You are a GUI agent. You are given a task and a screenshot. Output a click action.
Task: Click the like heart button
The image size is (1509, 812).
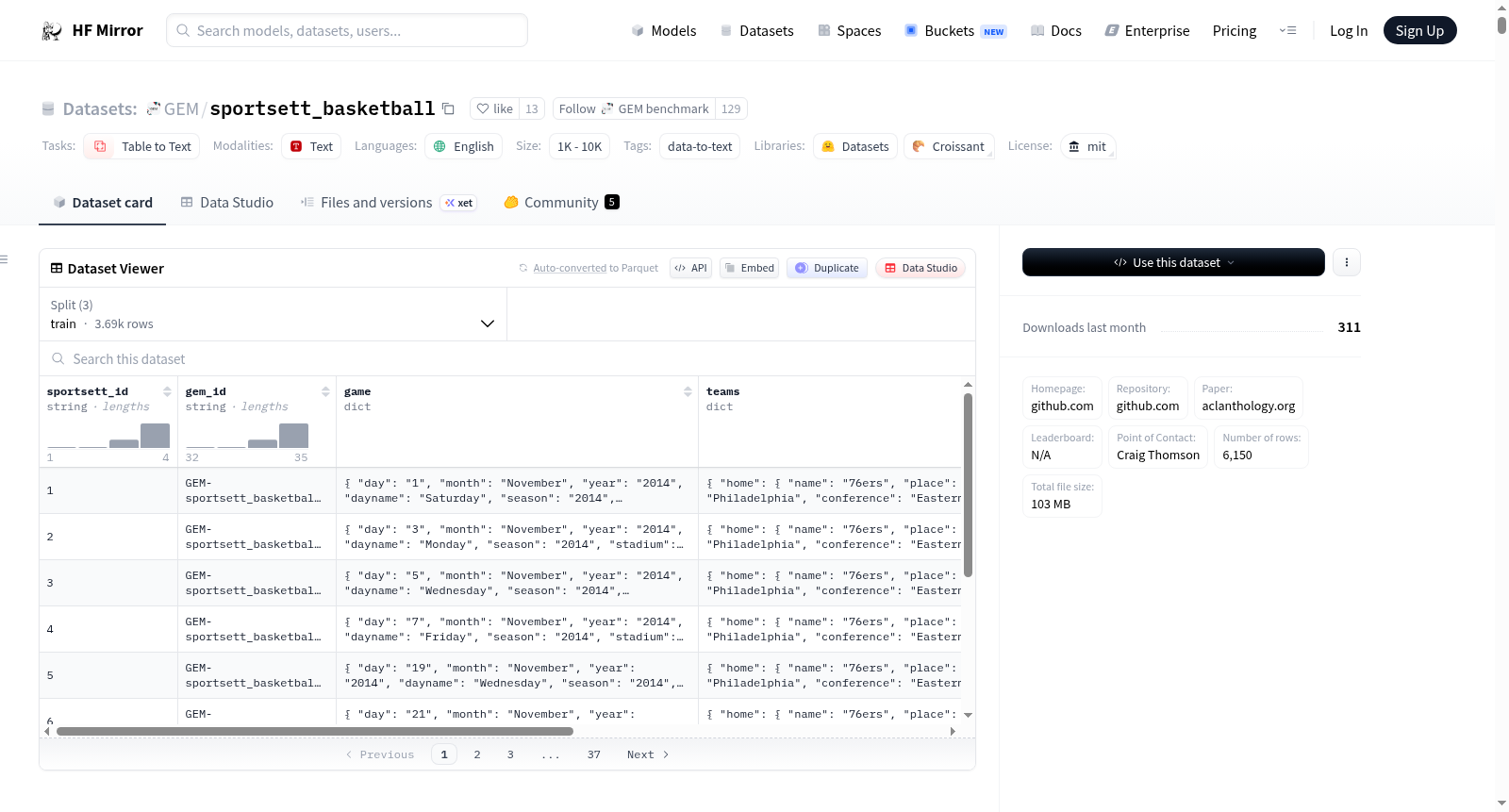point(494,109)
